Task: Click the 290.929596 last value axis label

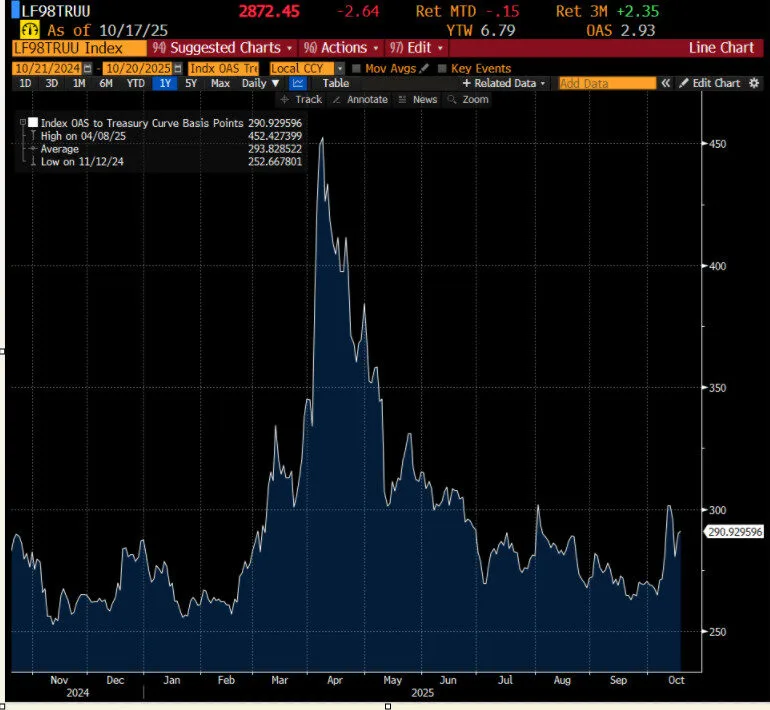Action: (x=734, y=532)
